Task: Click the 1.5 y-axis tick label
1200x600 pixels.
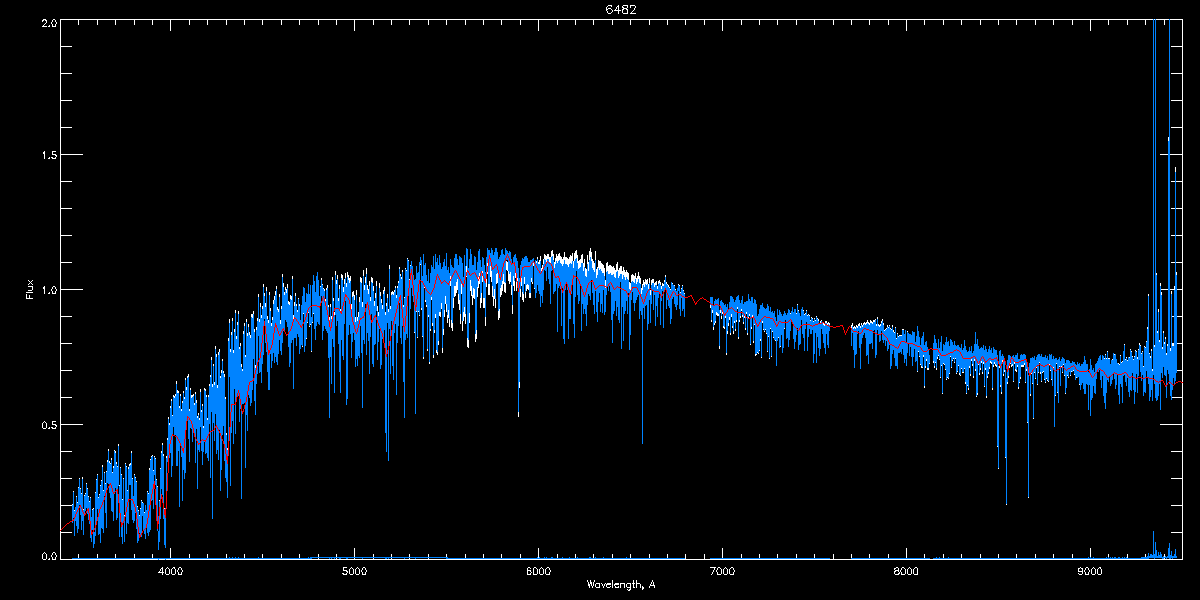Action: coord(46,156)
